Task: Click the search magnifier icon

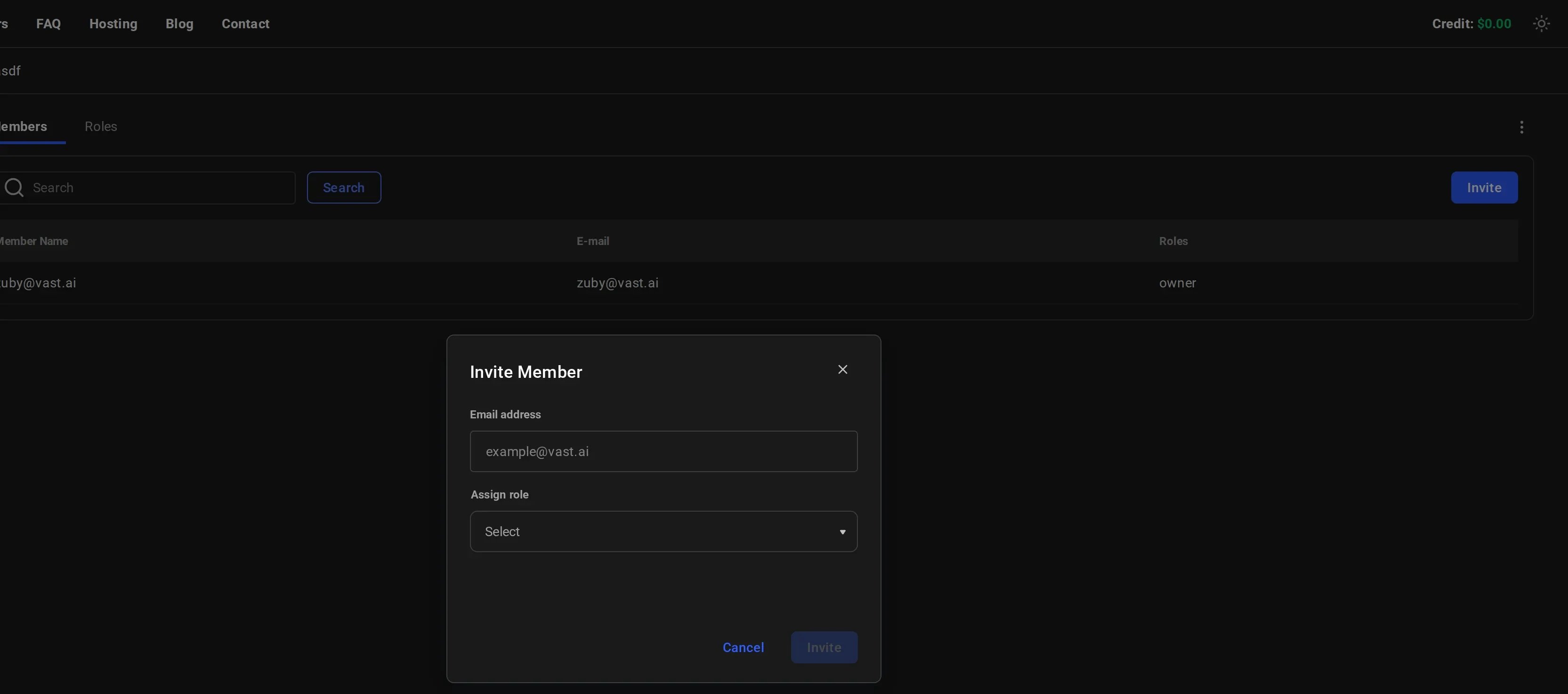Action: (13, 188)
